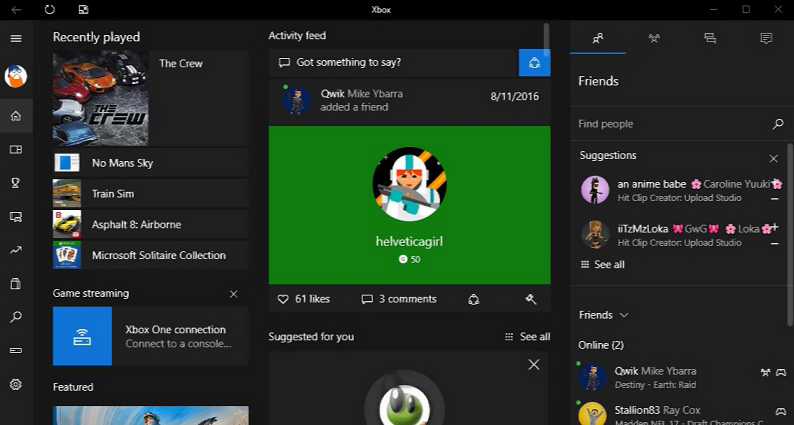Viewport: 794px width, 425px height.
Task: Expand the Friends filter dropdown
Action: point(604,315)
